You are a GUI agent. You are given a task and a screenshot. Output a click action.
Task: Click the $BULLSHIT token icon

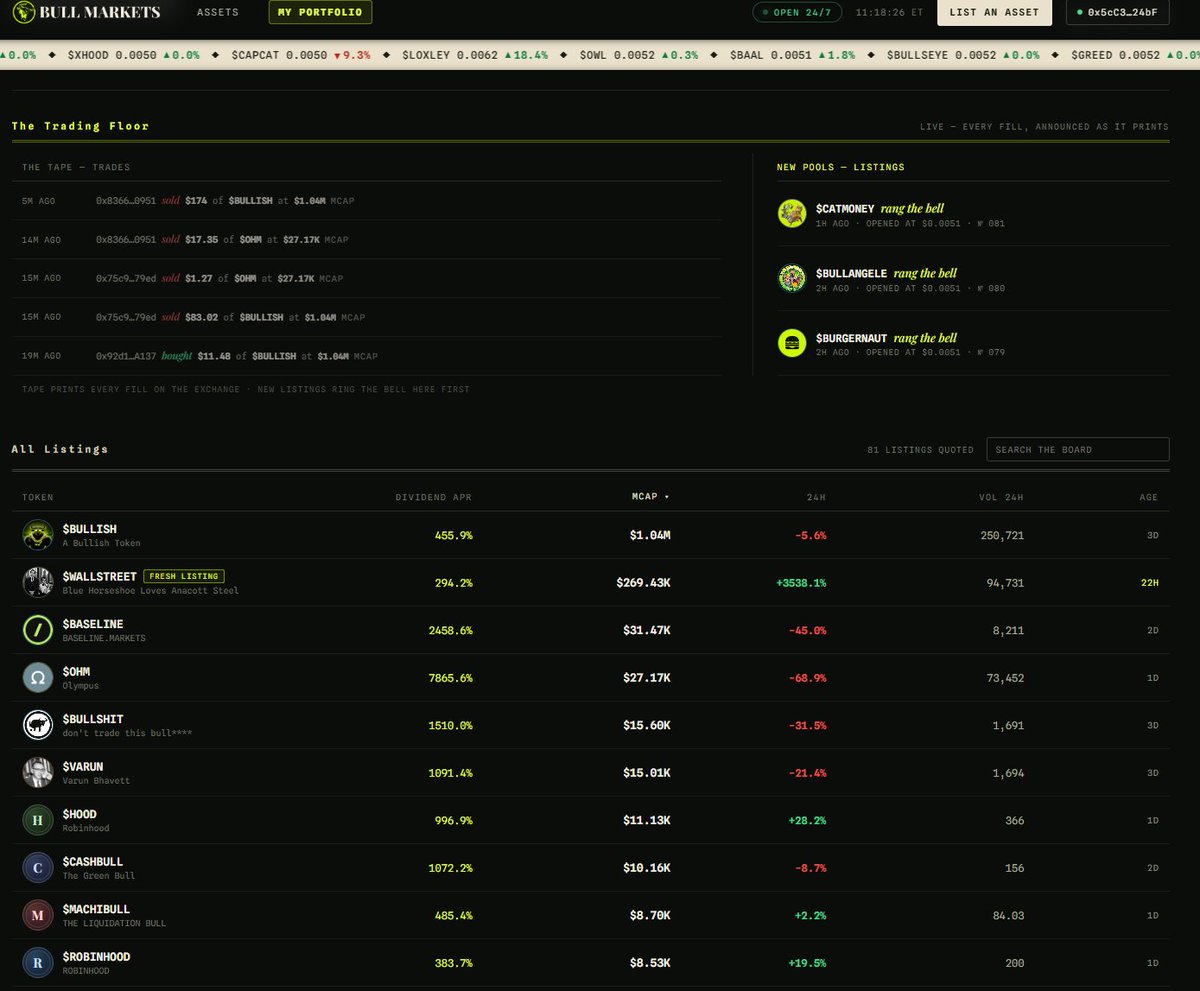click(x=37, y=725)
